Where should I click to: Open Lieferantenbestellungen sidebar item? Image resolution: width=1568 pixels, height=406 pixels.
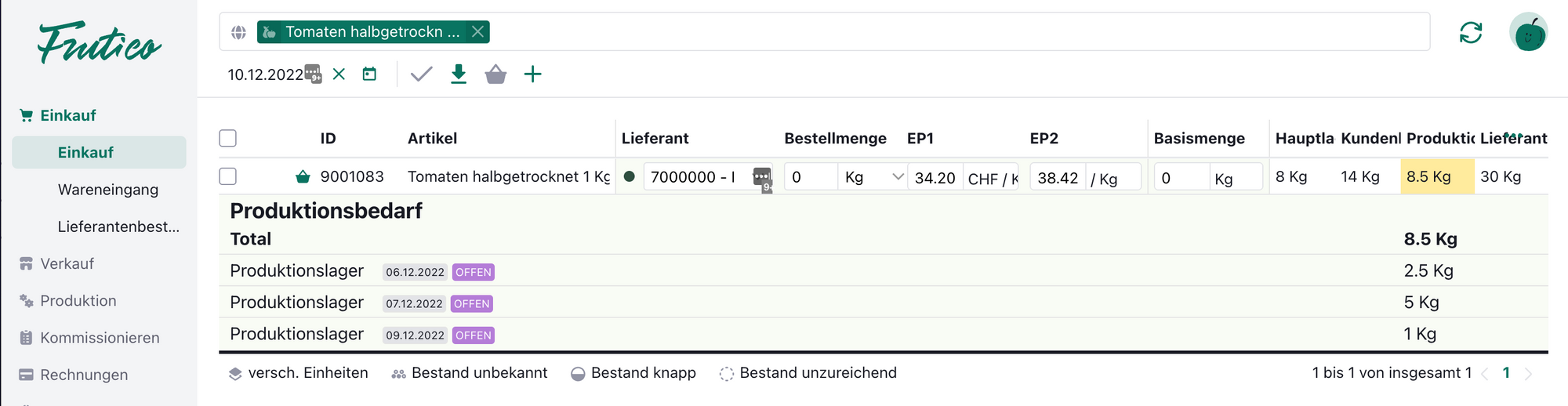[118, 227]
